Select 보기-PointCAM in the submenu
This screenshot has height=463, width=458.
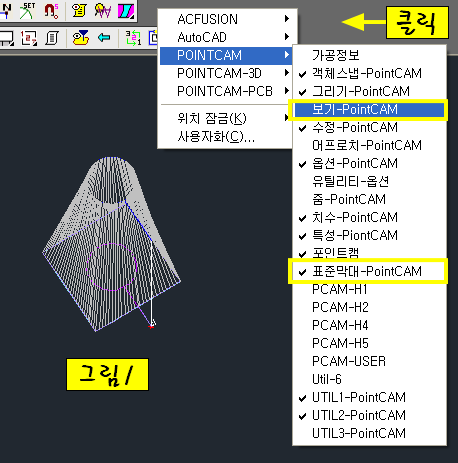[369, 109]
